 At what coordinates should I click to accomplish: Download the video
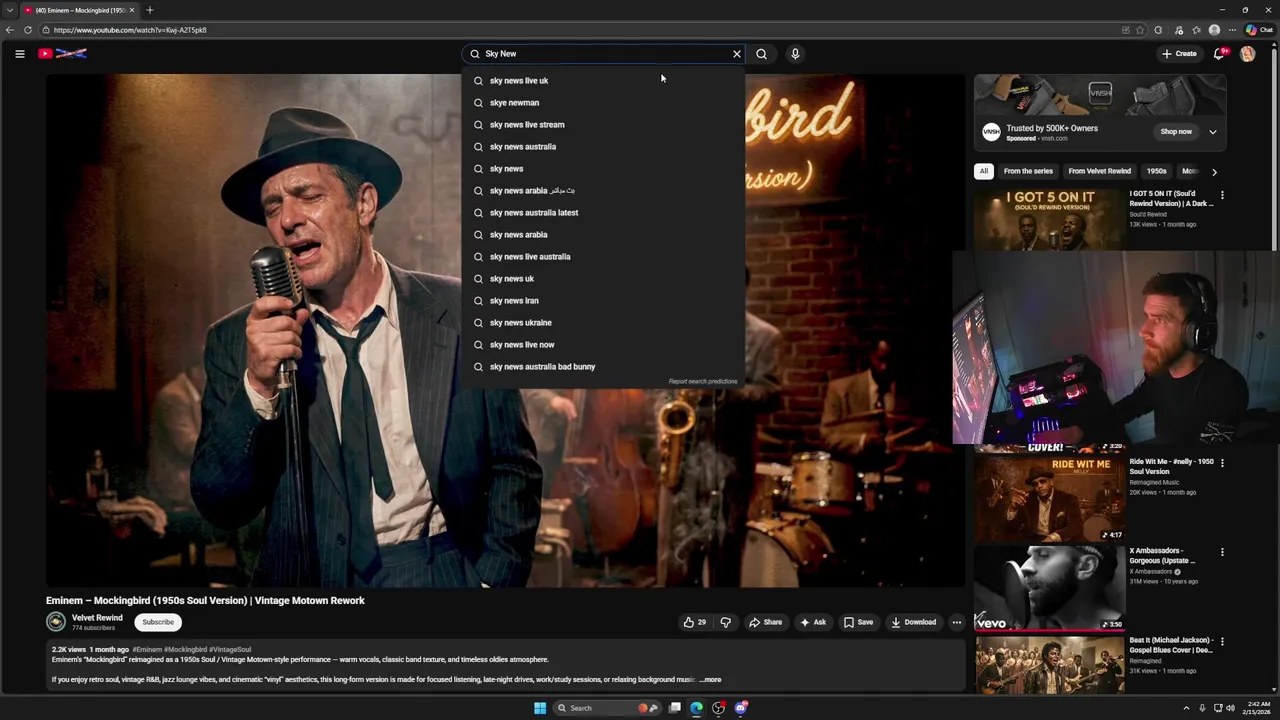(x=914, y=622)
